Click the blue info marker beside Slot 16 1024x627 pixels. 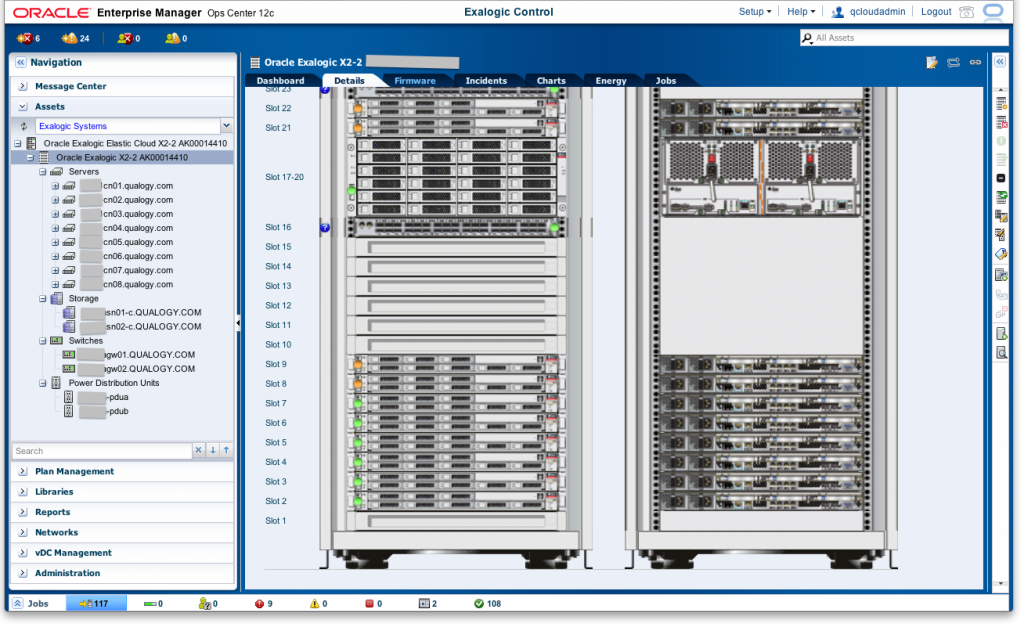[x=325, y=228]
